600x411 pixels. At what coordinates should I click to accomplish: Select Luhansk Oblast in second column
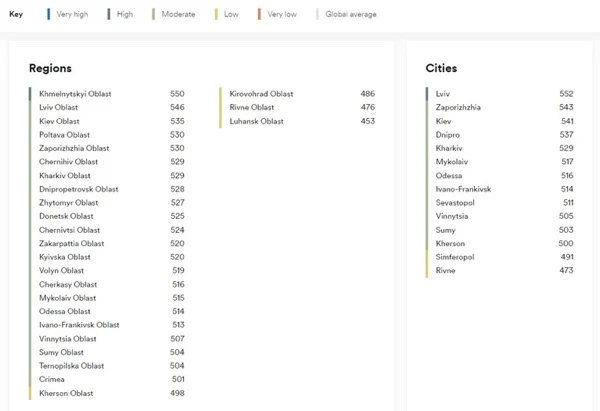pos(256,121)
